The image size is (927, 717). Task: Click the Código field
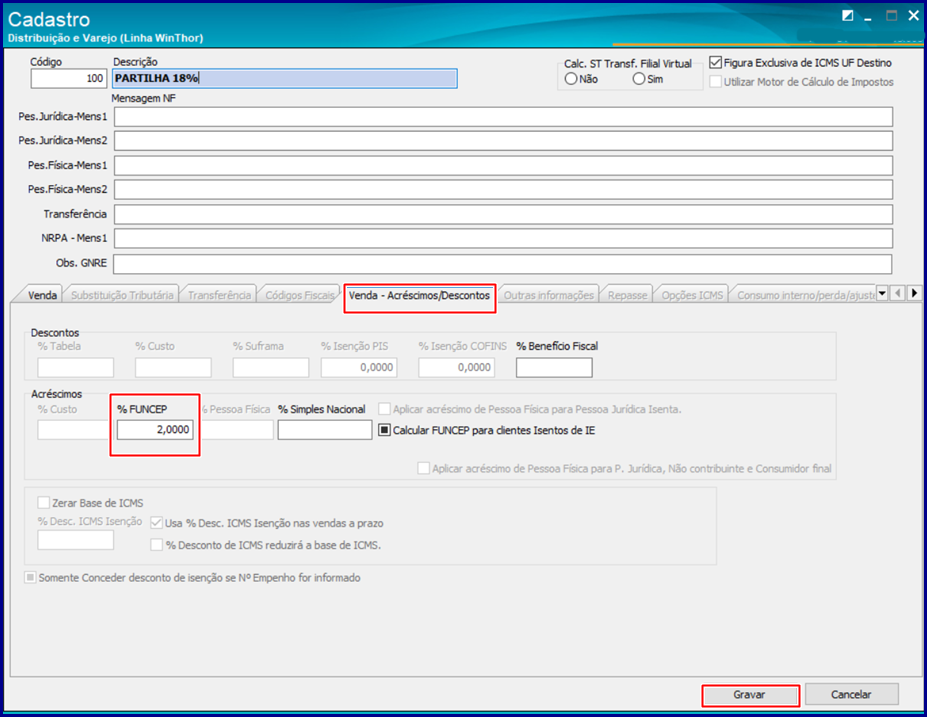pos(69,79)
